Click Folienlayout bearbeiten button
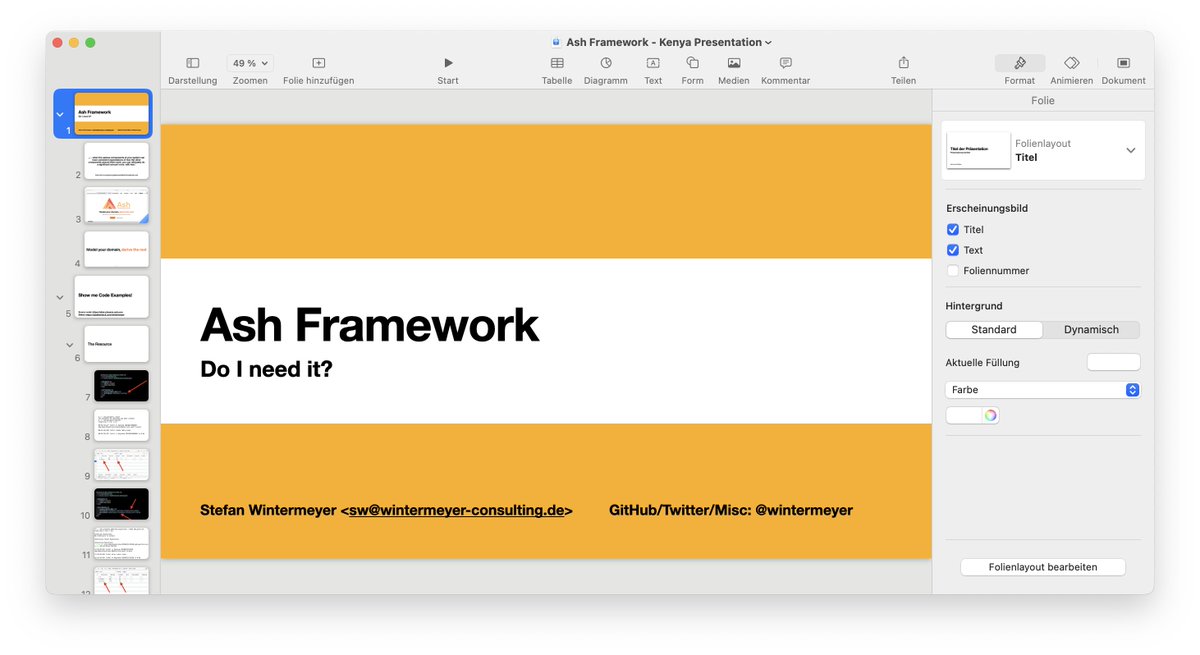The width and height of the screenshot is (1200, 655). coord(1043,567)
